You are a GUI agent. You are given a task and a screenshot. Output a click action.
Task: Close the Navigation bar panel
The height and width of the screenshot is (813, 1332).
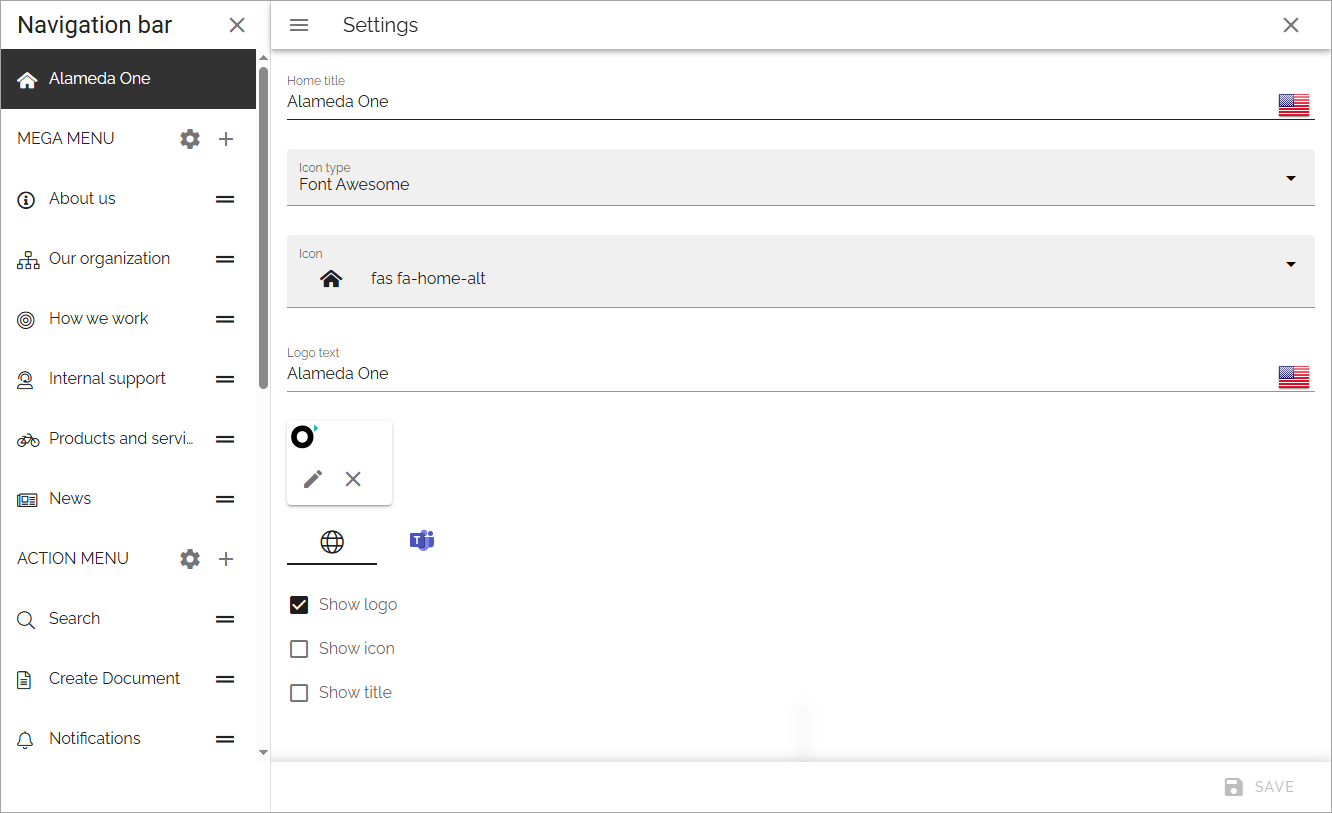pyautogui.click(x=237, y=25)
